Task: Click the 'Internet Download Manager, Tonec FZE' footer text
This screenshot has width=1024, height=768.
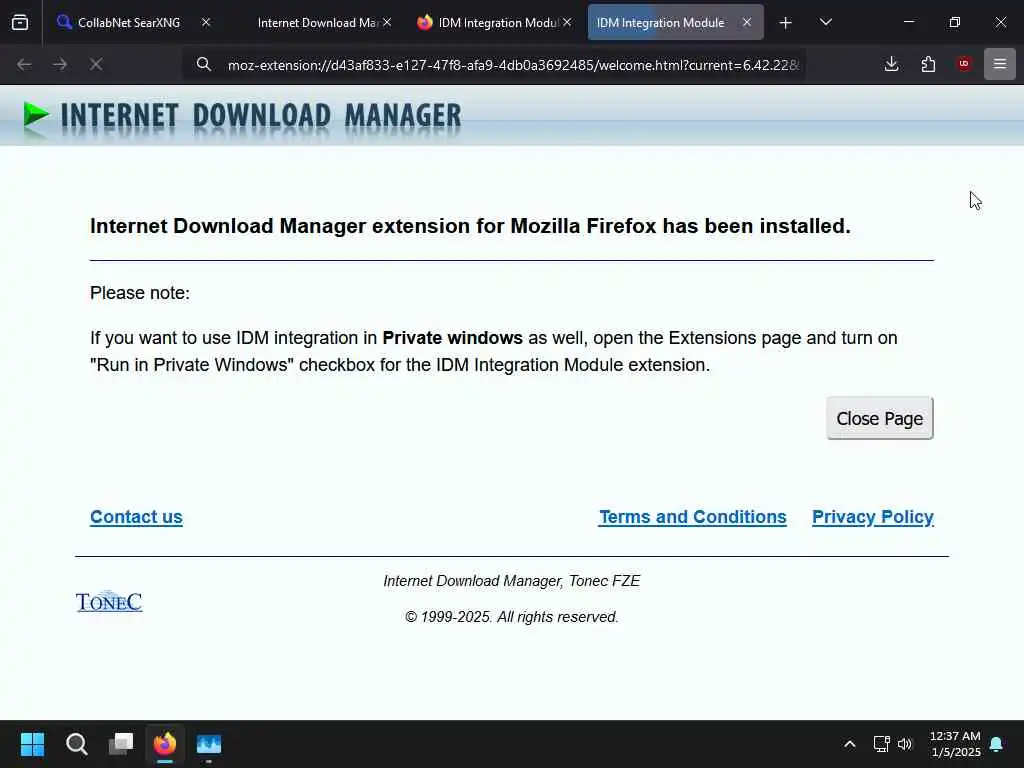Action: coord(511,581)
